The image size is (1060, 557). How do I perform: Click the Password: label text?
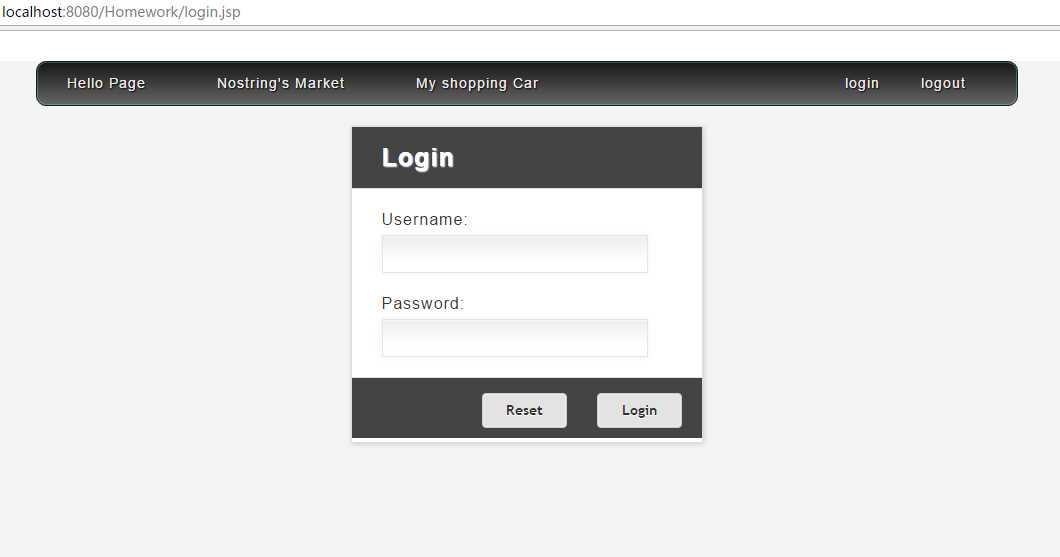[423, 304]
